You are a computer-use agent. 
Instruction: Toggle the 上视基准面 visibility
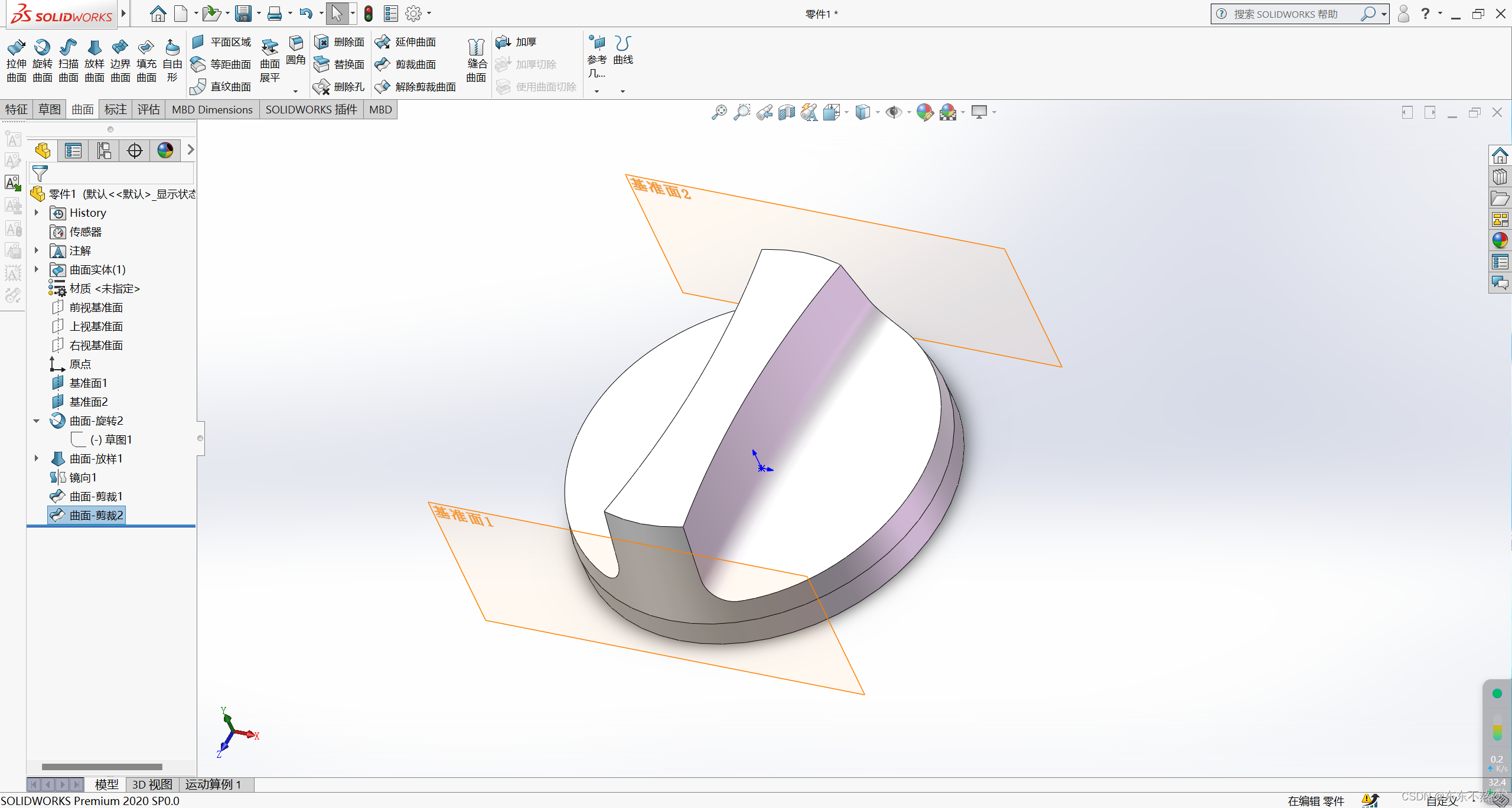pos(97,326)
